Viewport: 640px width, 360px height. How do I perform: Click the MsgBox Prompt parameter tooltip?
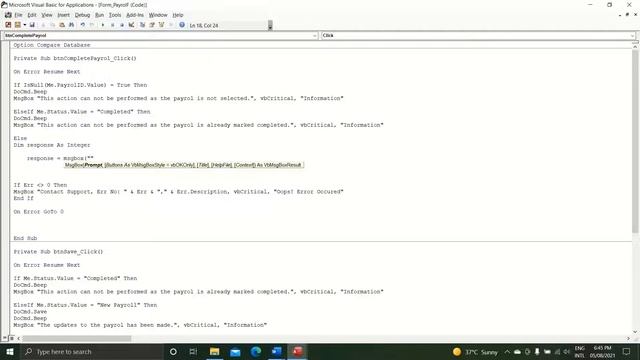click(184, 165)
